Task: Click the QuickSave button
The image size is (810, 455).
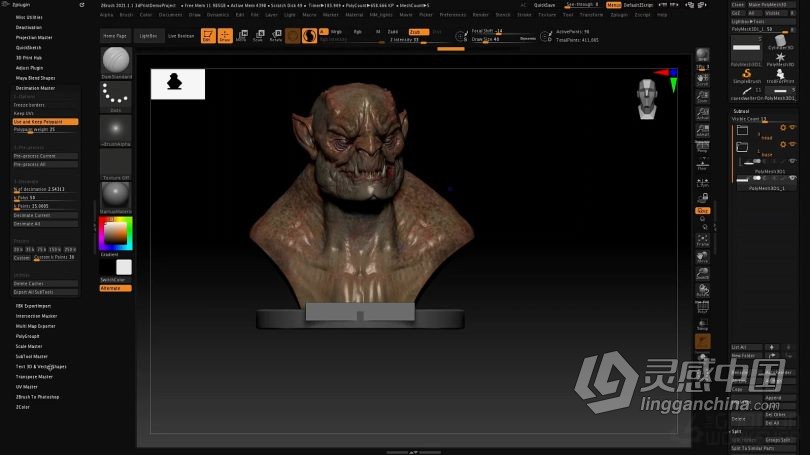Action: [x=544, y=5]
